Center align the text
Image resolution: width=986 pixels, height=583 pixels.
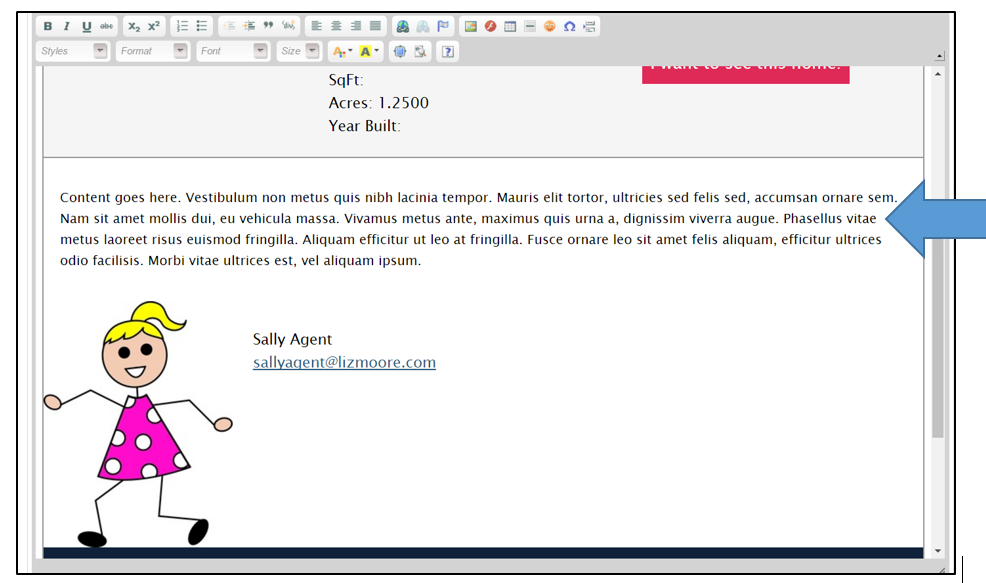(x=336, y=27)
